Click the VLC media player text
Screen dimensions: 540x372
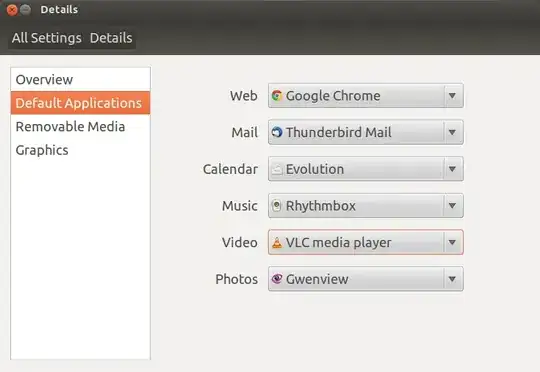(x=339, y=242)
